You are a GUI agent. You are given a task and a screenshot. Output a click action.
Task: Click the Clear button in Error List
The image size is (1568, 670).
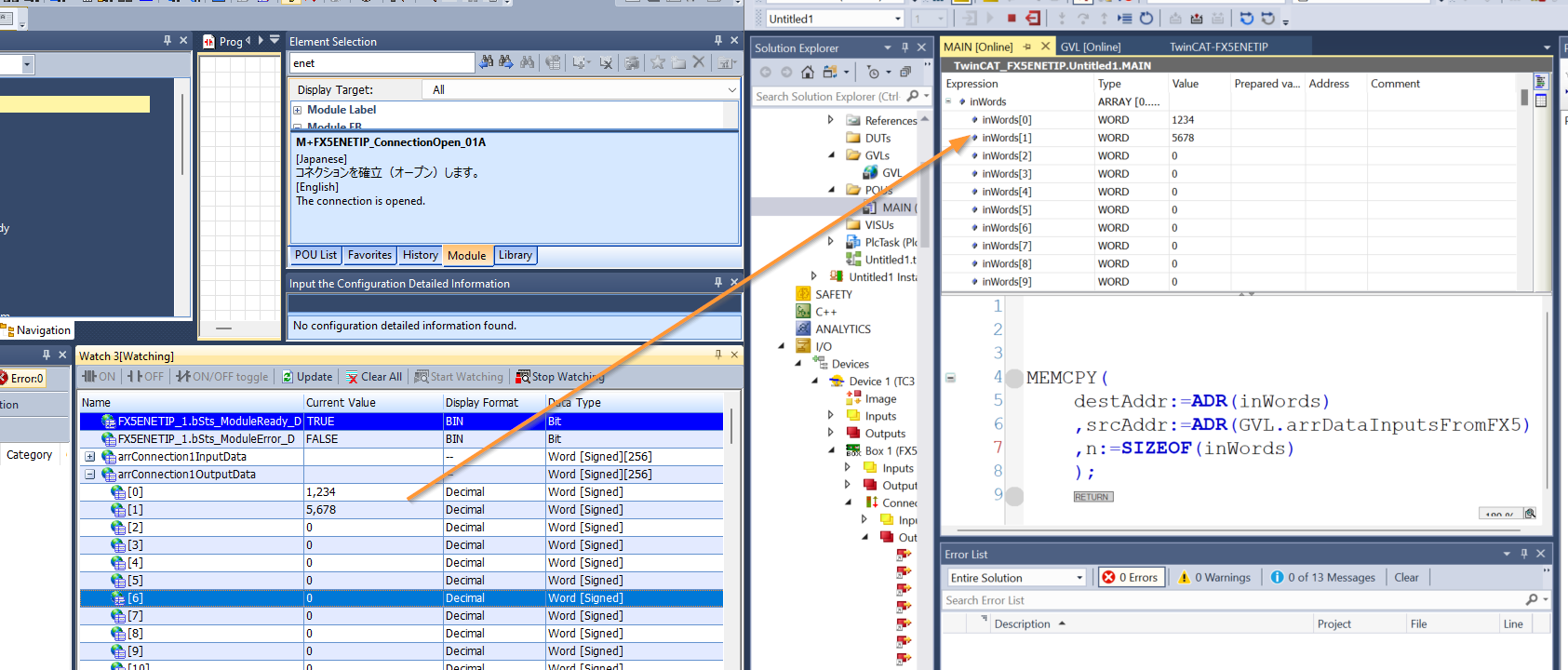pyautogui.click(x=1405, y=578)
